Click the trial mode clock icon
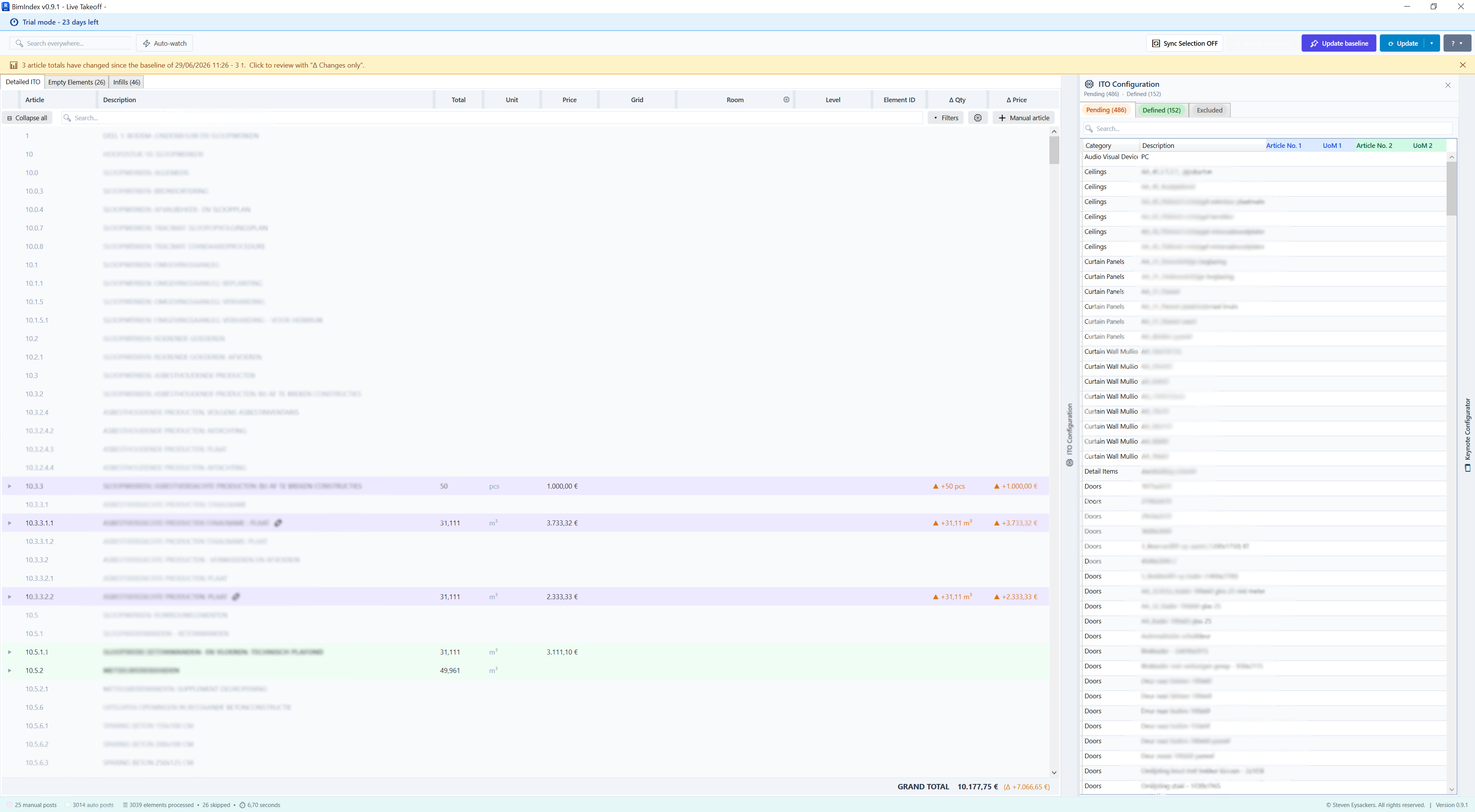The height and width of the screenshot is (812, 1475). (14, 22)
